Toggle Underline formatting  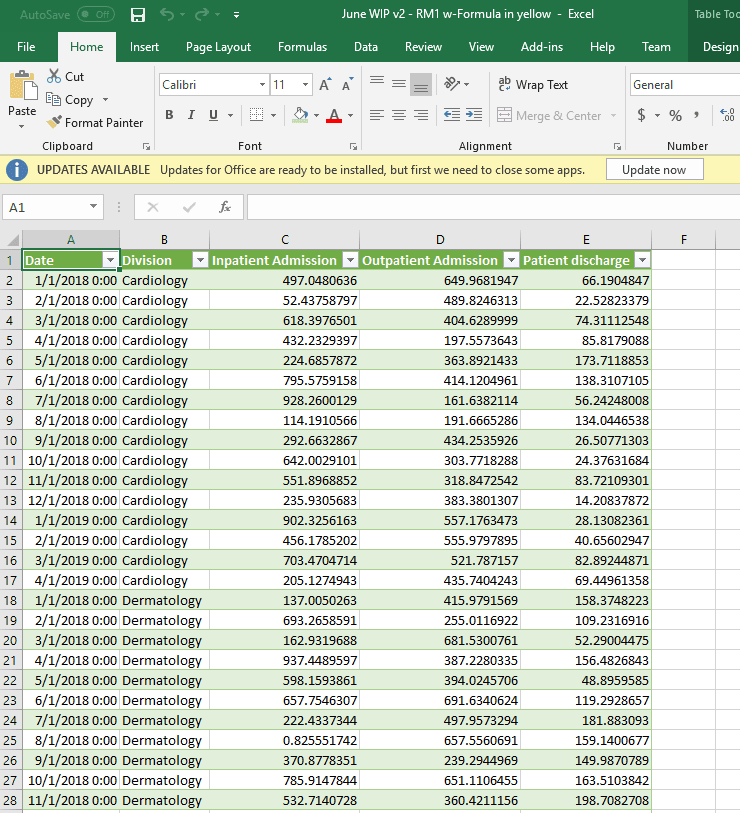(x=213, y=115)
